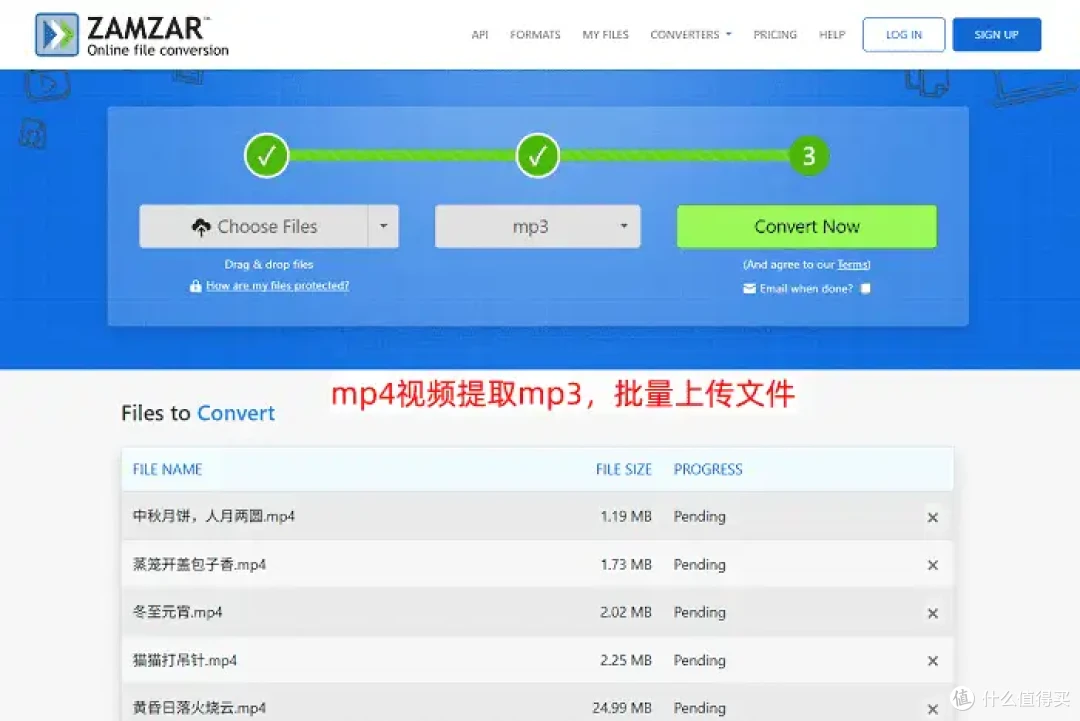Open the FORMATS menu item
This screenshot has width=1080, height=721.
(x=535, y=34)
